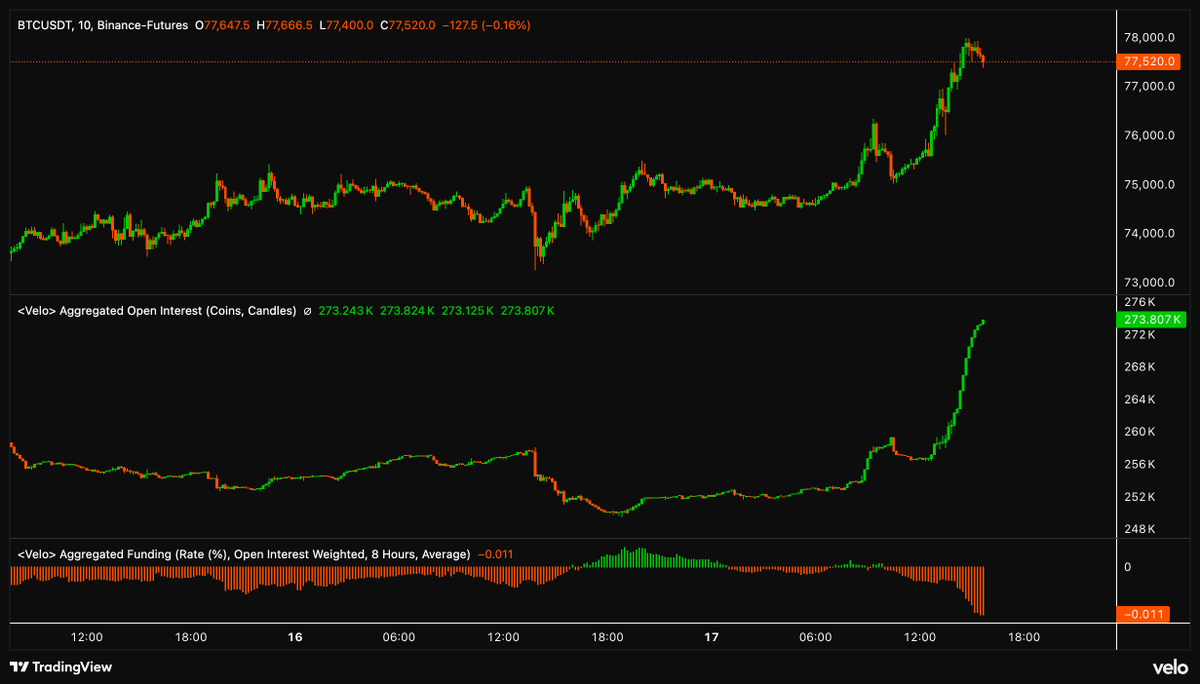The image size is (1200, 684).
Task: Select the BTCUSDT, 10, Binance-Futures chart title
Action: point(102,25)
